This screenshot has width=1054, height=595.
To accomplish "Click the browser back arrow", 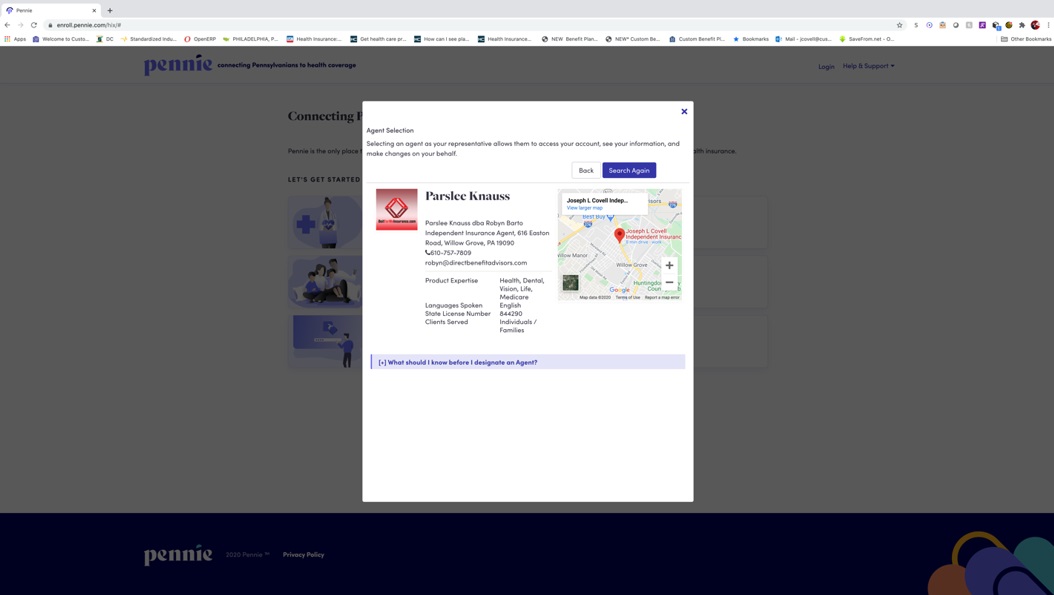I will 7,25.
